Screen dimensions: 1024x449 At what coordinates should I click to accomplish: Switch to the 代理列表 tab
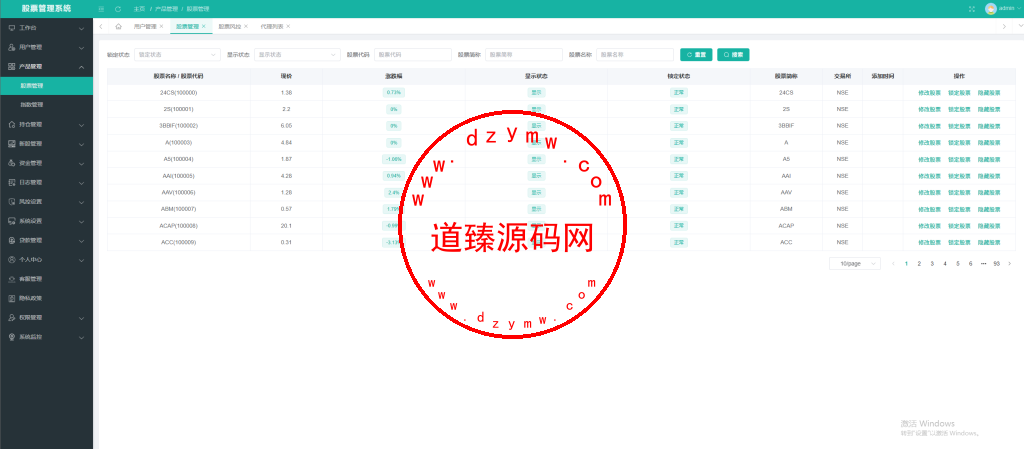[272, 26]
